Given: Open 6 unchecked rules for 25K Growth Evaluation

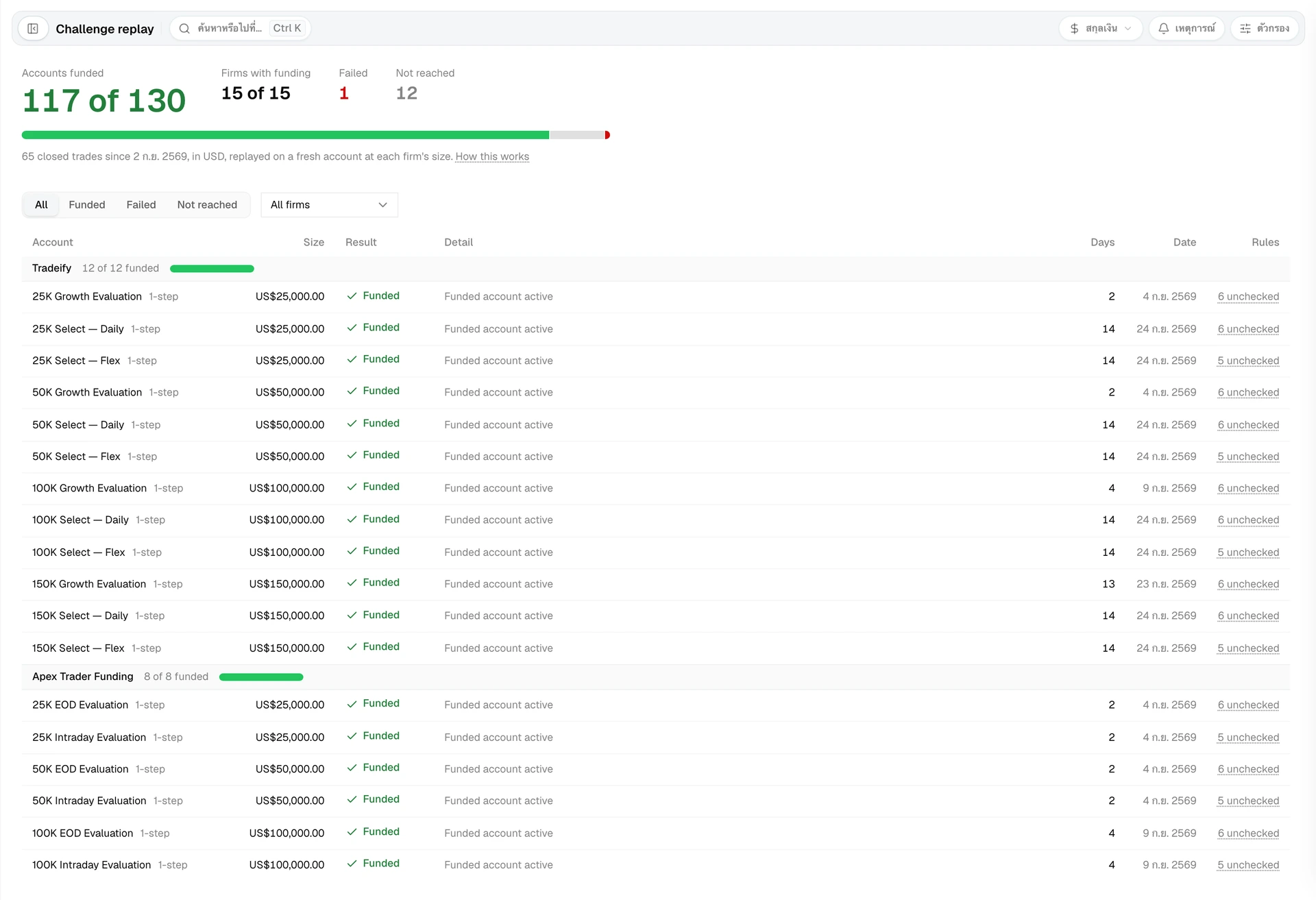Looking at the screenshot, I should pos(1248,297).
